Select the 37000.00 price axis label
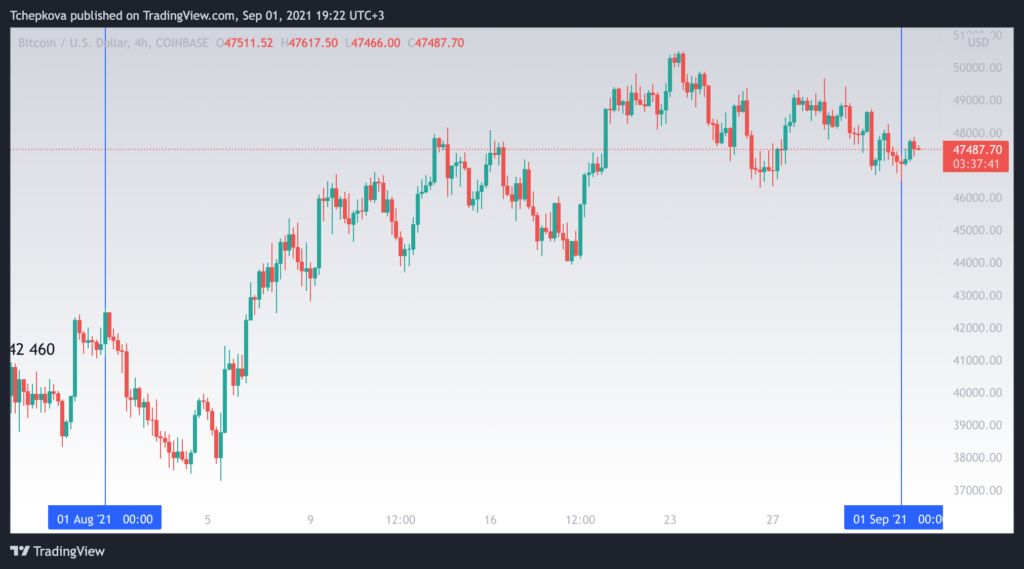Image resolution: width=1024 pixels, height=569 pixels. tap(978, 490)
